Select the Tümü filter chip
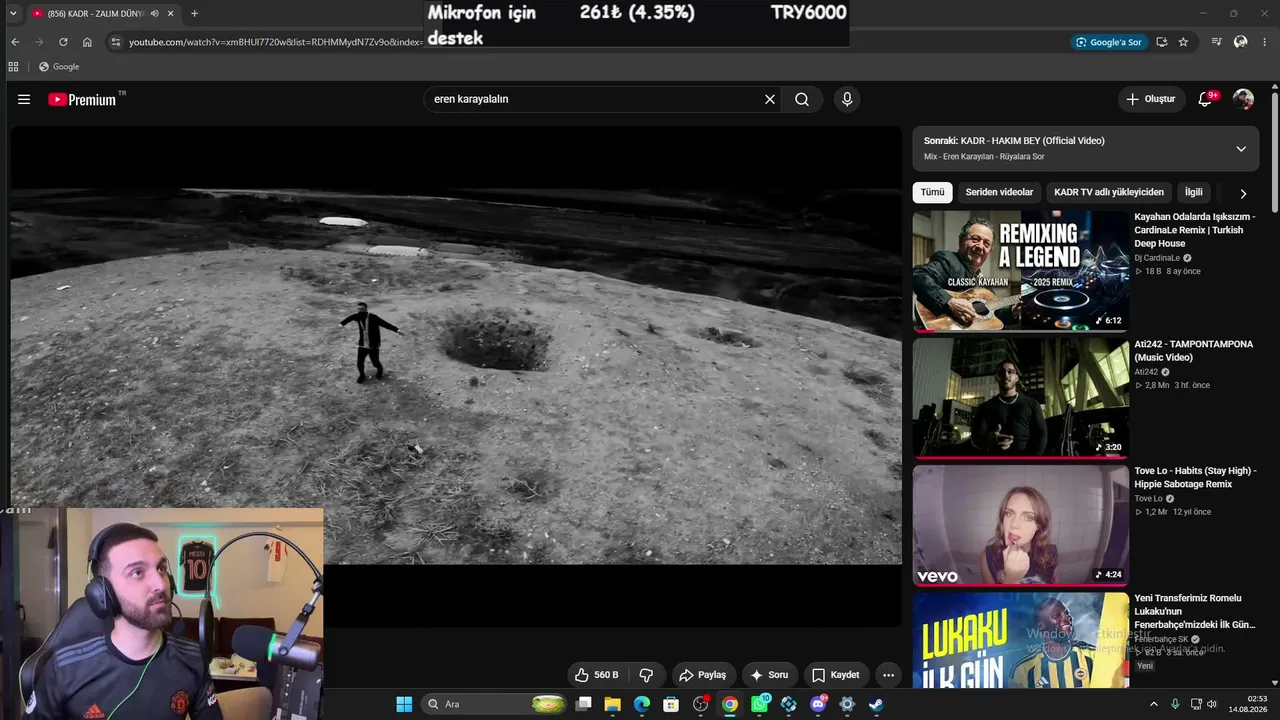This screenshot has width=1280, height=720. (932, 192)
